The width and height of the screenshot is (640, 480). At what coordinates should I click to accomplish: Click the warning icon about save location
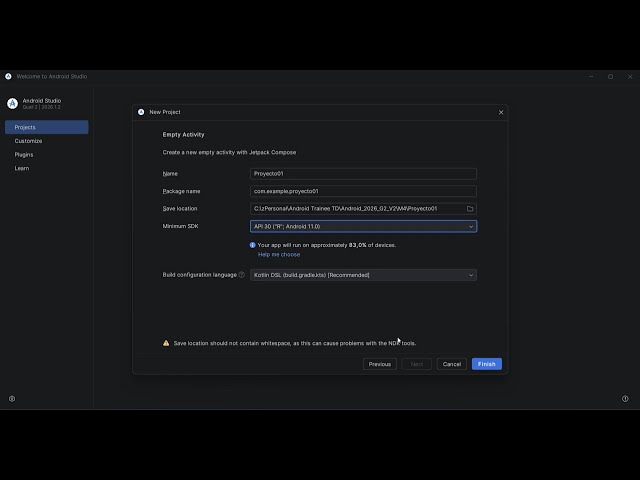tap(166, 343)
